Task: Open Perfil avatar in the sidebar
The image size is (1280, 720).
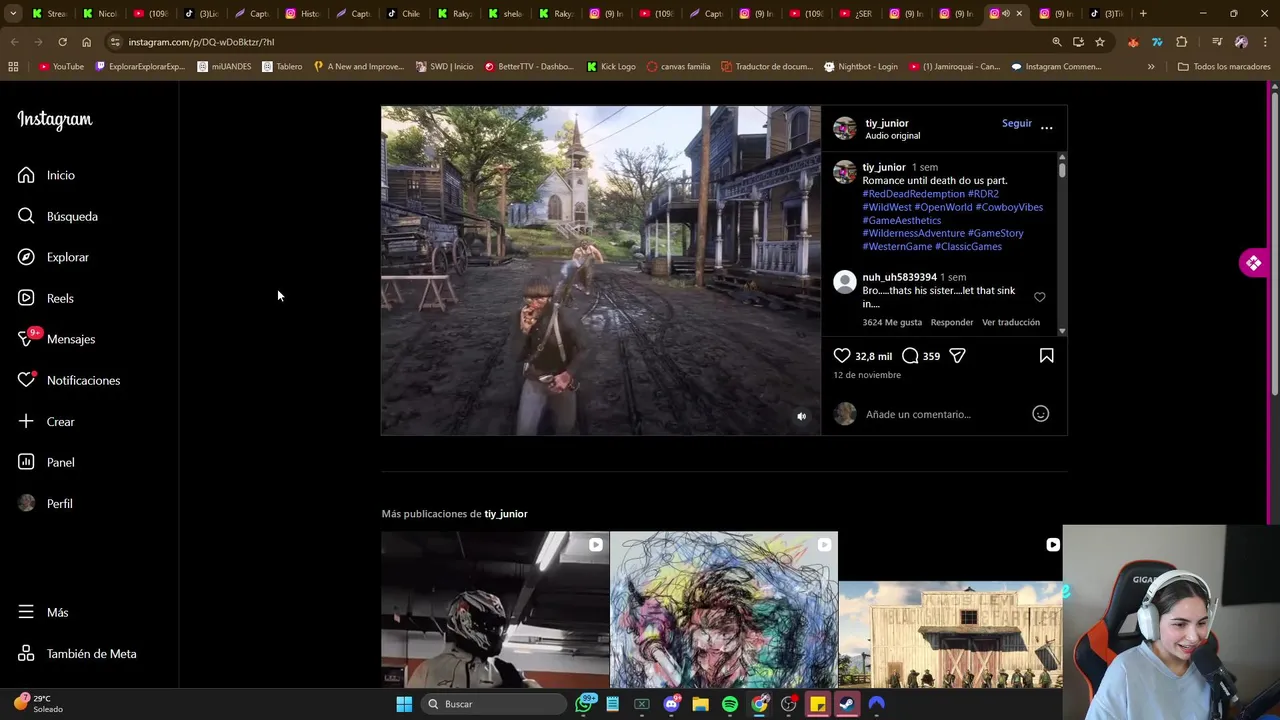Action: (26, 503)
